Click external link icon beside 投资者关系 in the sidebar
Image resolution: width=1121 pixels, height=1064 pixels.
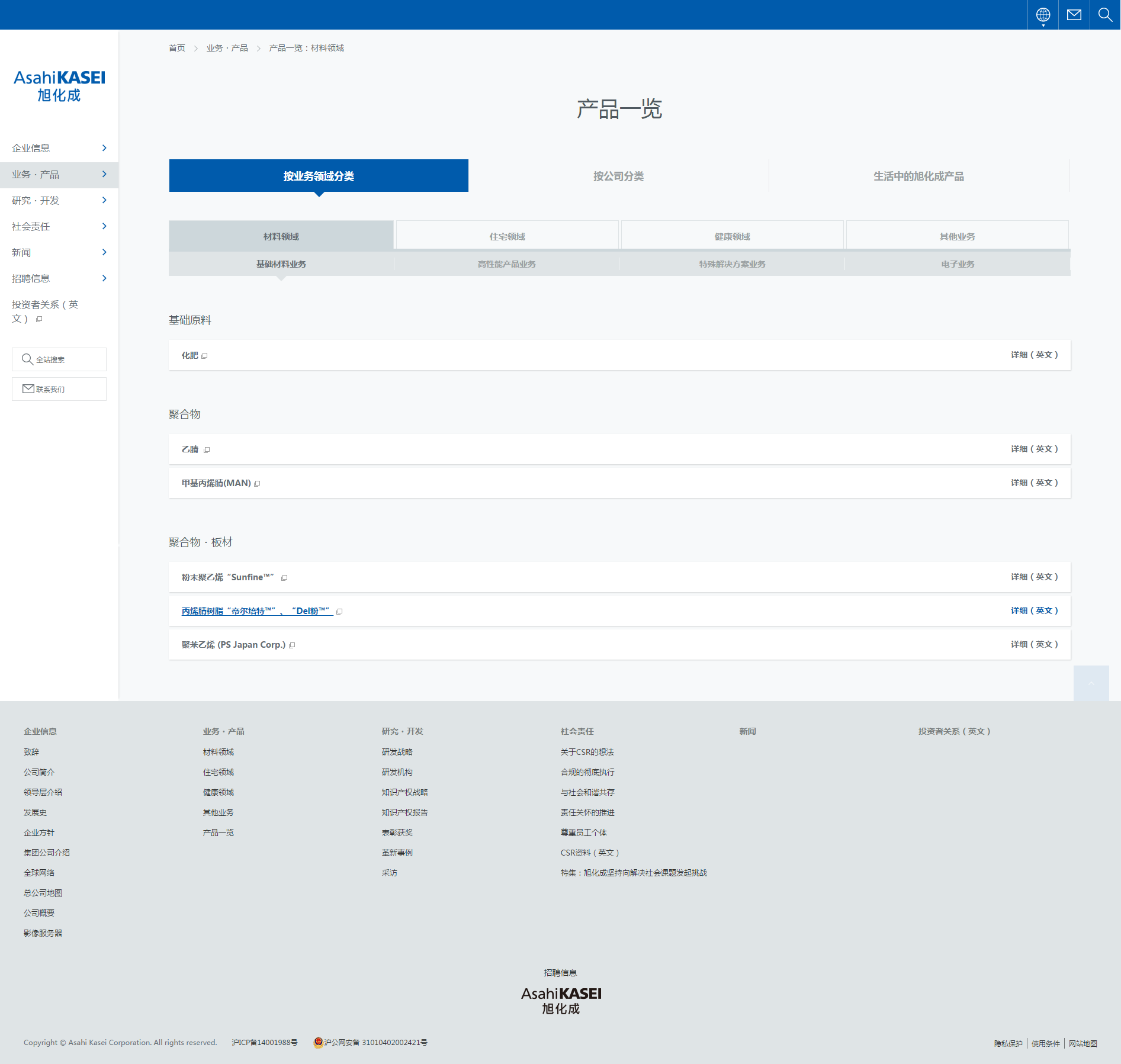(39, 319)
